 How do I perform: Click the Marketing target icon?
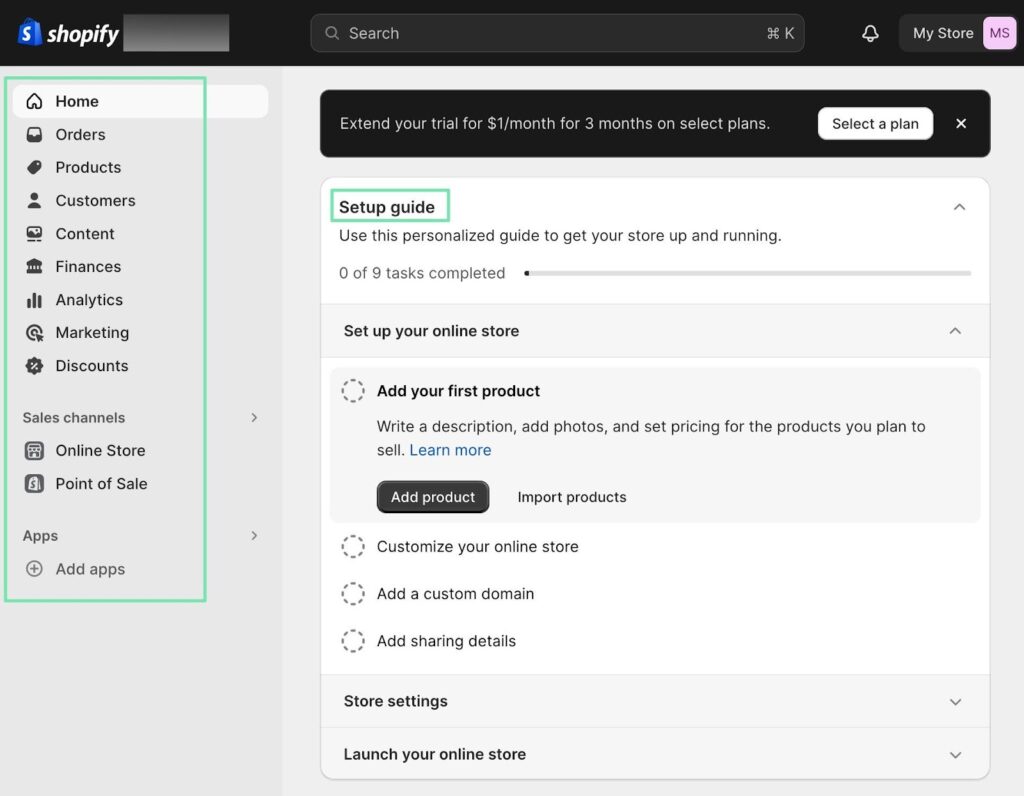point(34,333)
